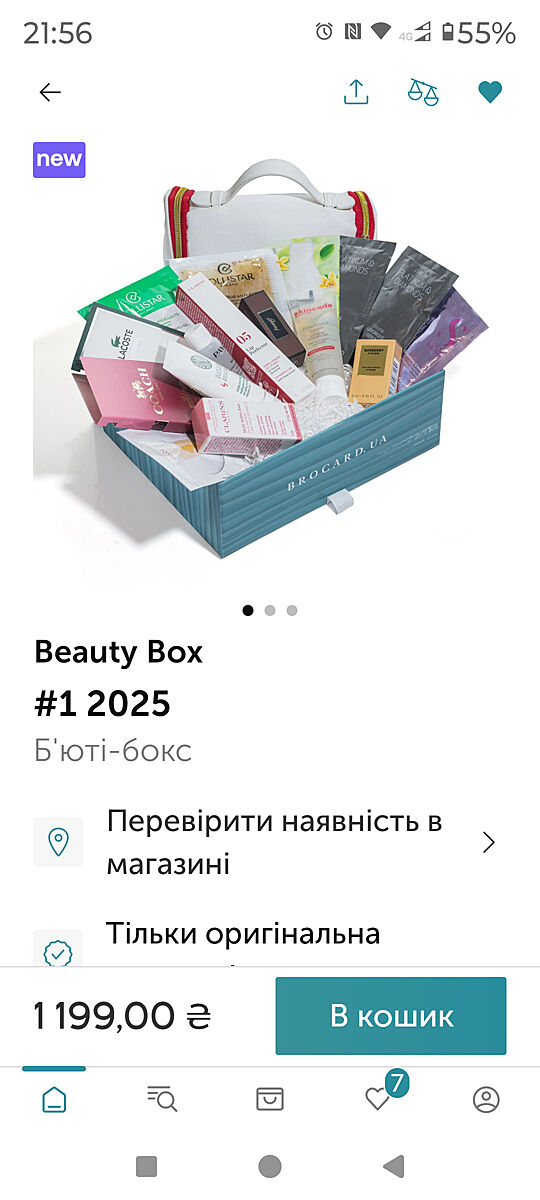Screen dimensions: 540x1200
Task: Tap Android back triangle button
Action: 394,1166
